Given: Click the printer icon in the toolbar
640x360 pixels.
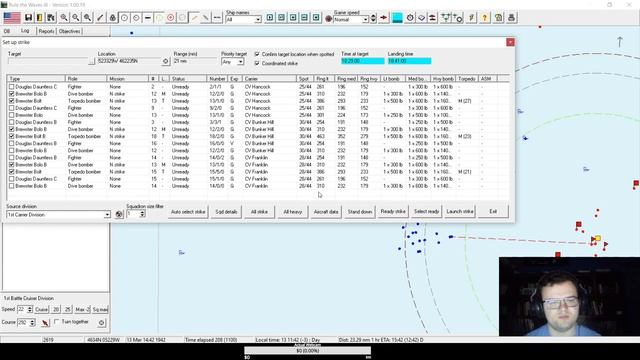Looking at the screenshot, I should tap(511, 18).
